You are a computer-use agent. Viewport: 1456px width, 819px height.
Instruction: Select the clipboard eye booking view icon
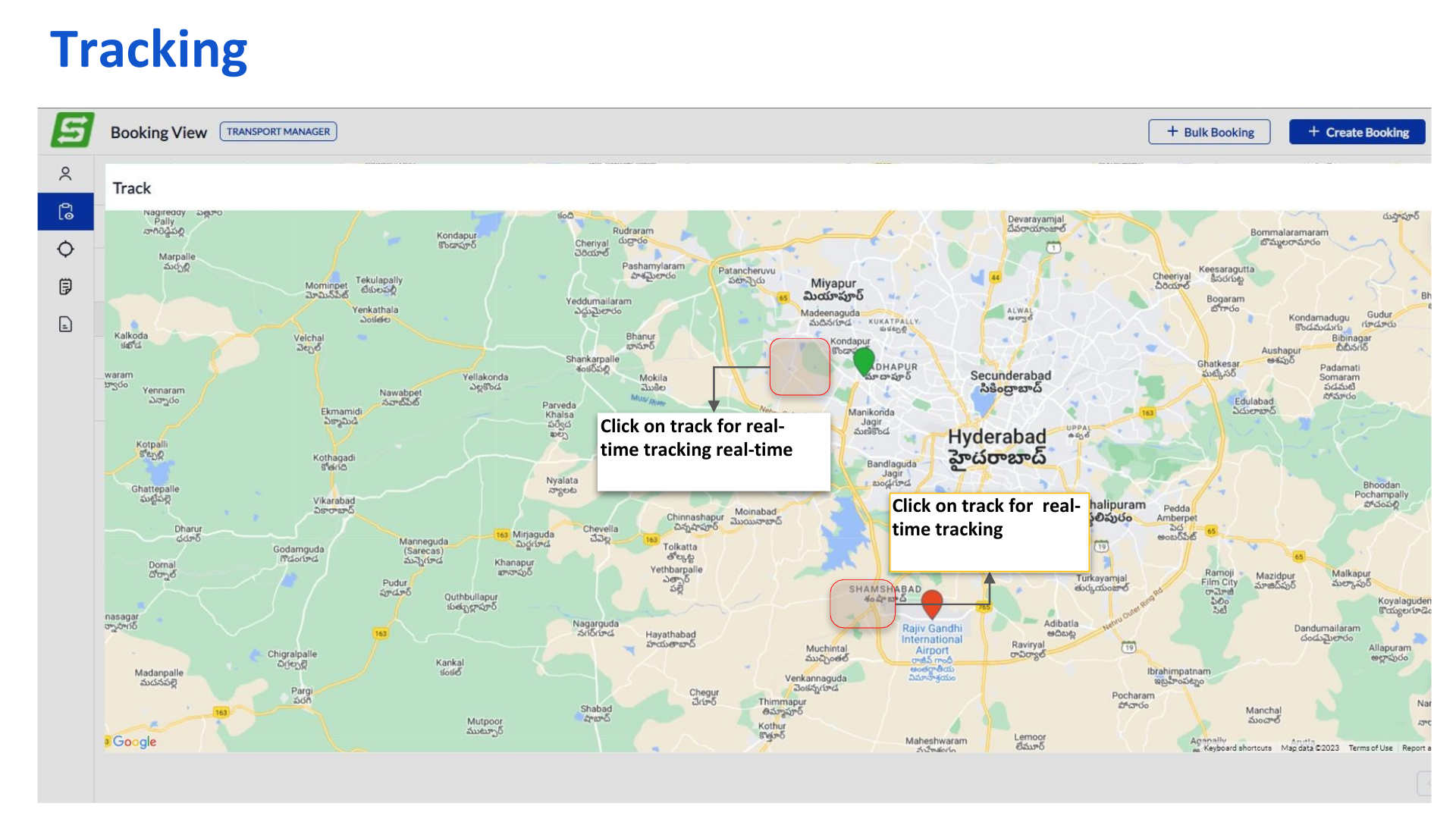(66, 212)
